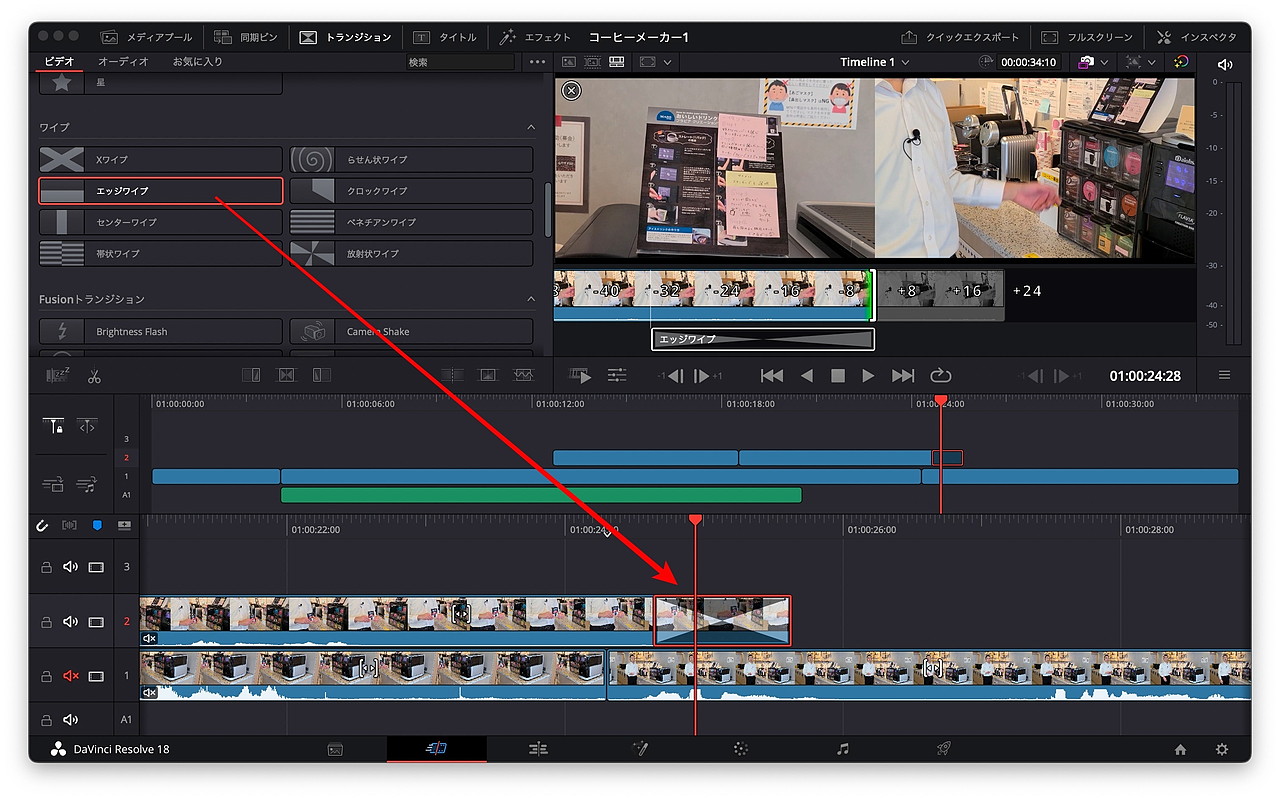
Task: Mute audio of track 2
Action: click(70, 622)
